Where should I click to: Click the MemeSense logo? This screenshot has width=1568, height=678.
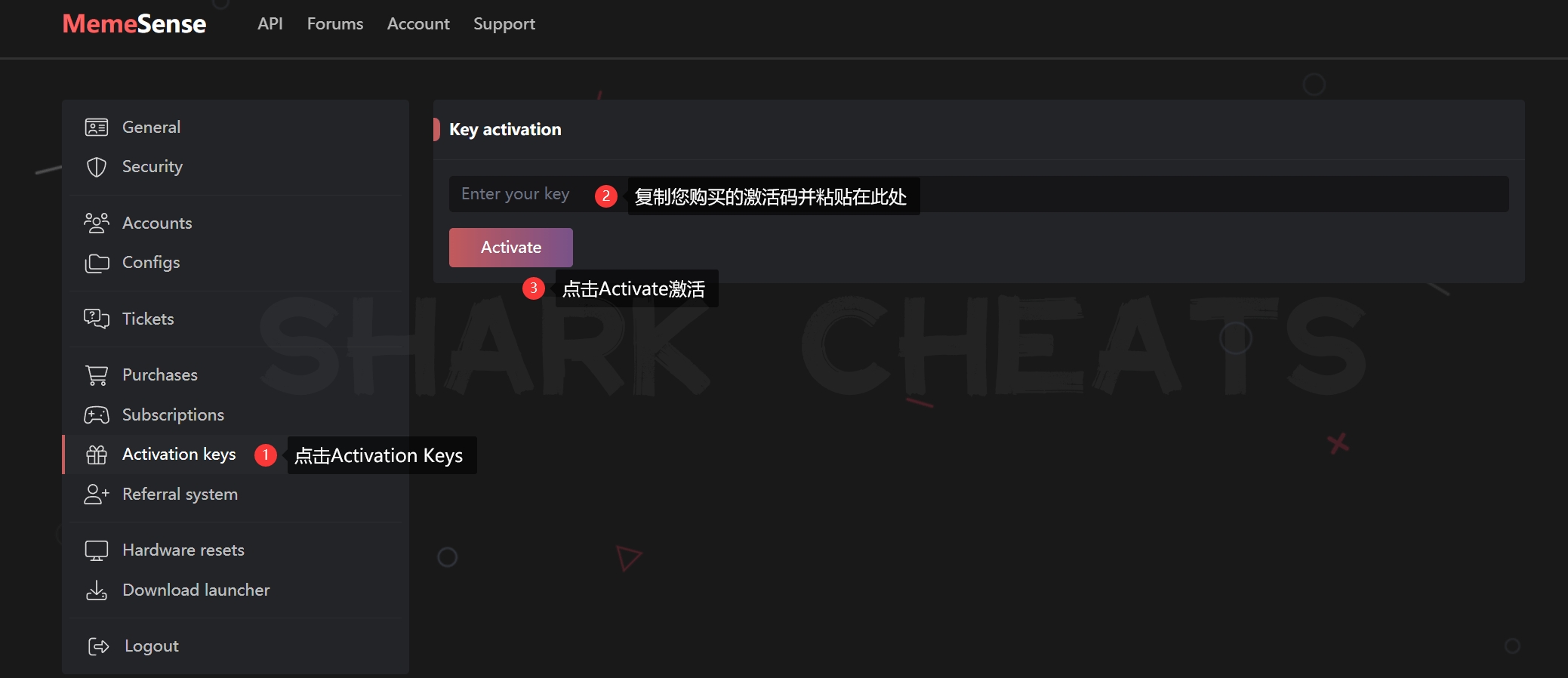tap(134, 24)
